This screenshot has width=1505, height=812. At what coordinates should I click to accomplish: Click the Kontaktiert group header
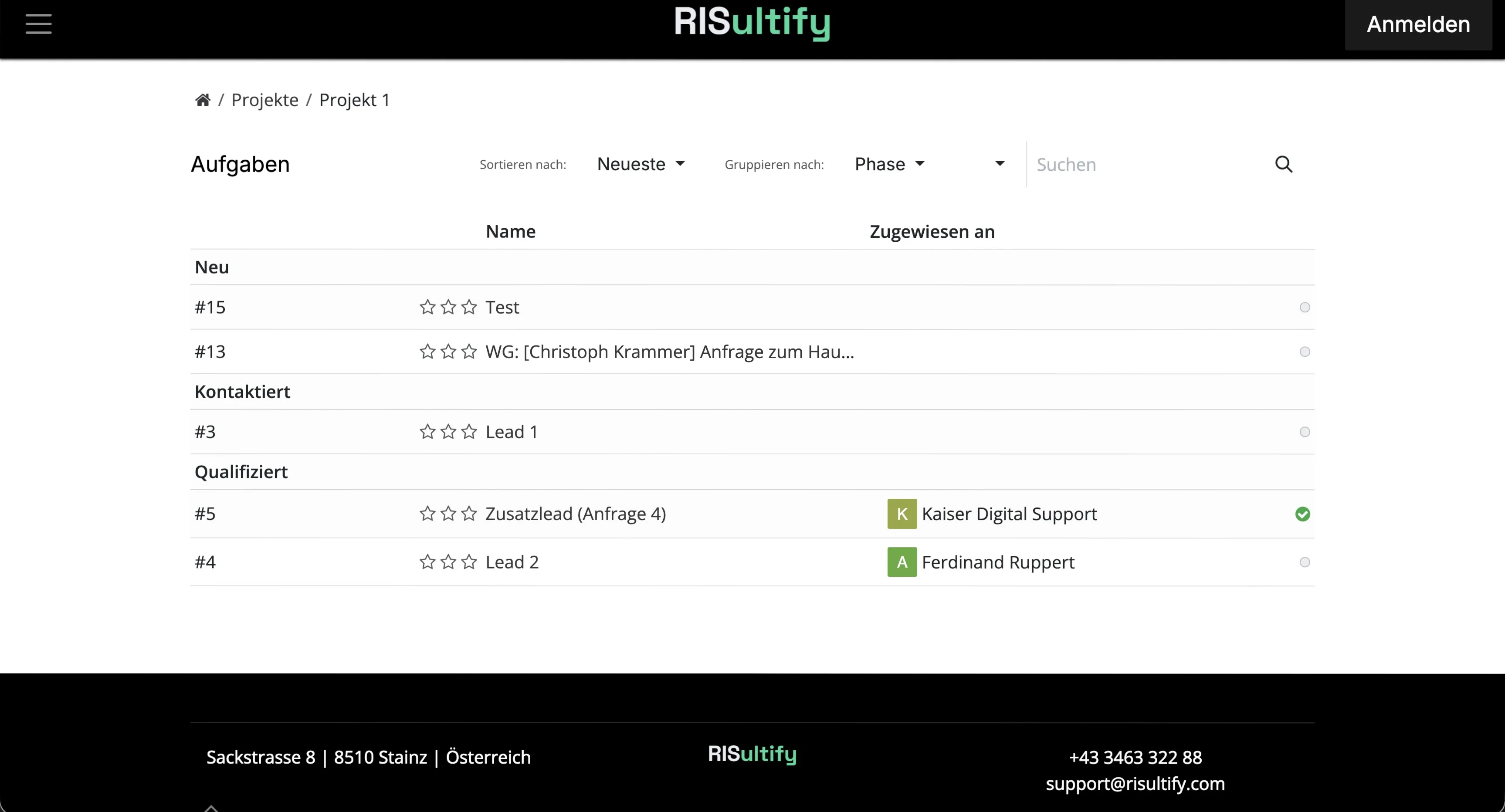242,391
